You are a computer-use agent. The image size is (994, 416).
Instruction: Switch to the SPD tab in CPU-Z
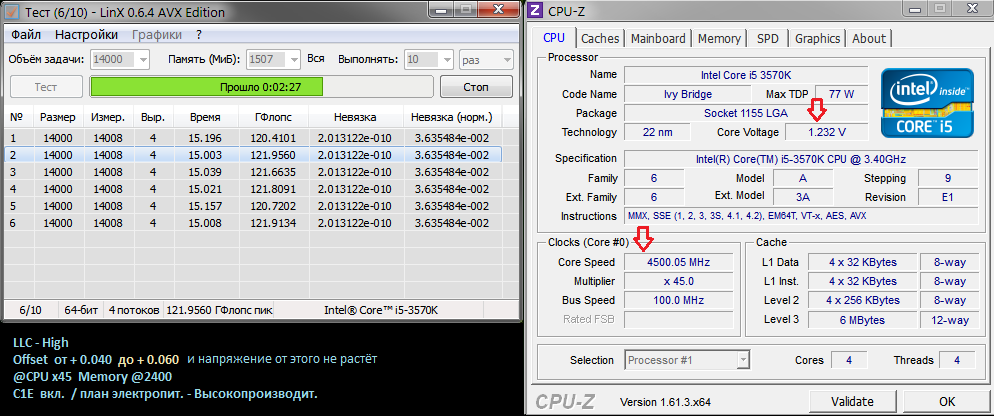pyautogui.click(x=768, y=38)
